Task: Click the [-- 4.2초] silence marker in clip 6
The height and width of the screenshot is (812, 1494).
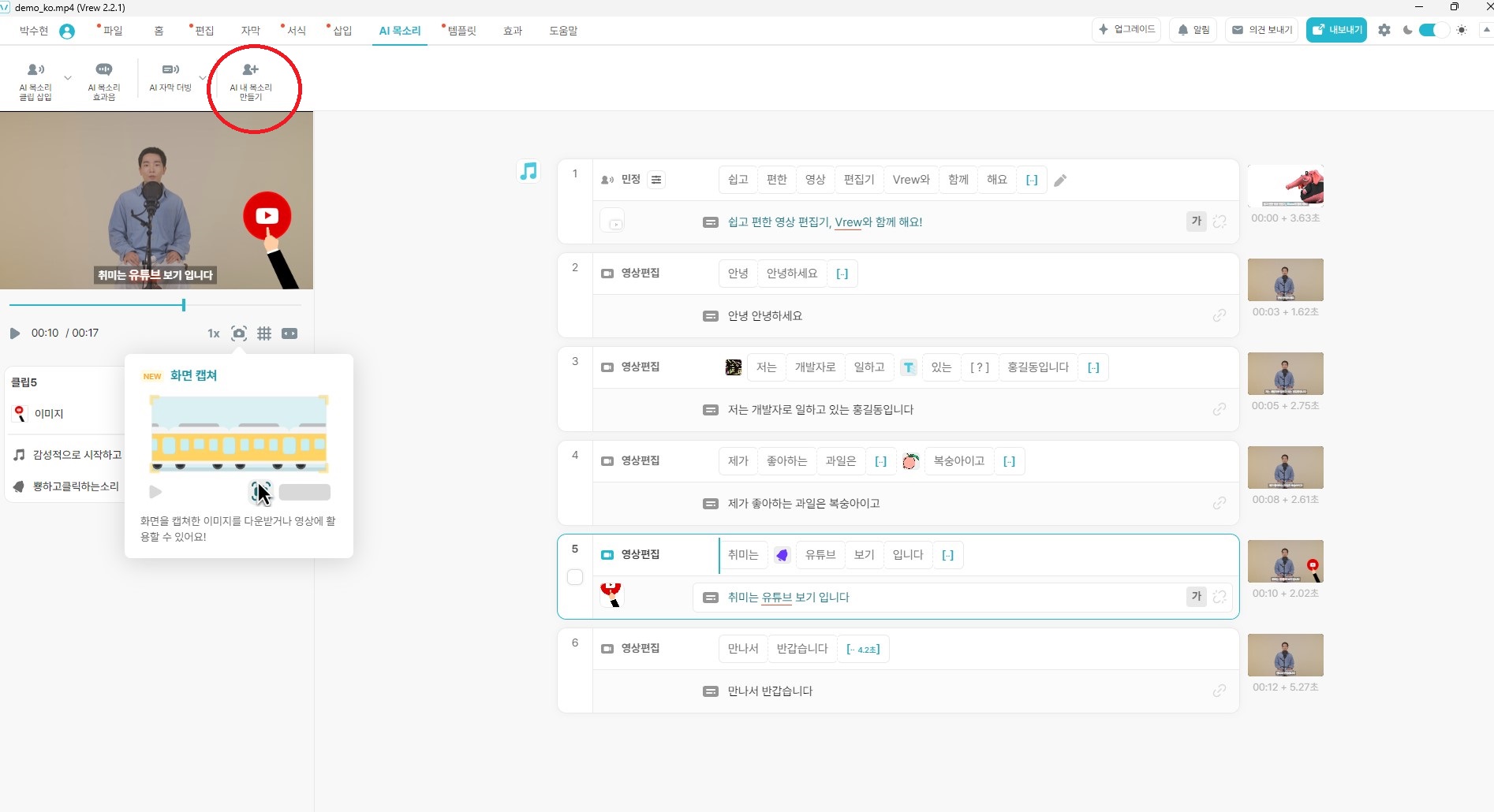Action: pyautogui.click(x=863, y=649)
